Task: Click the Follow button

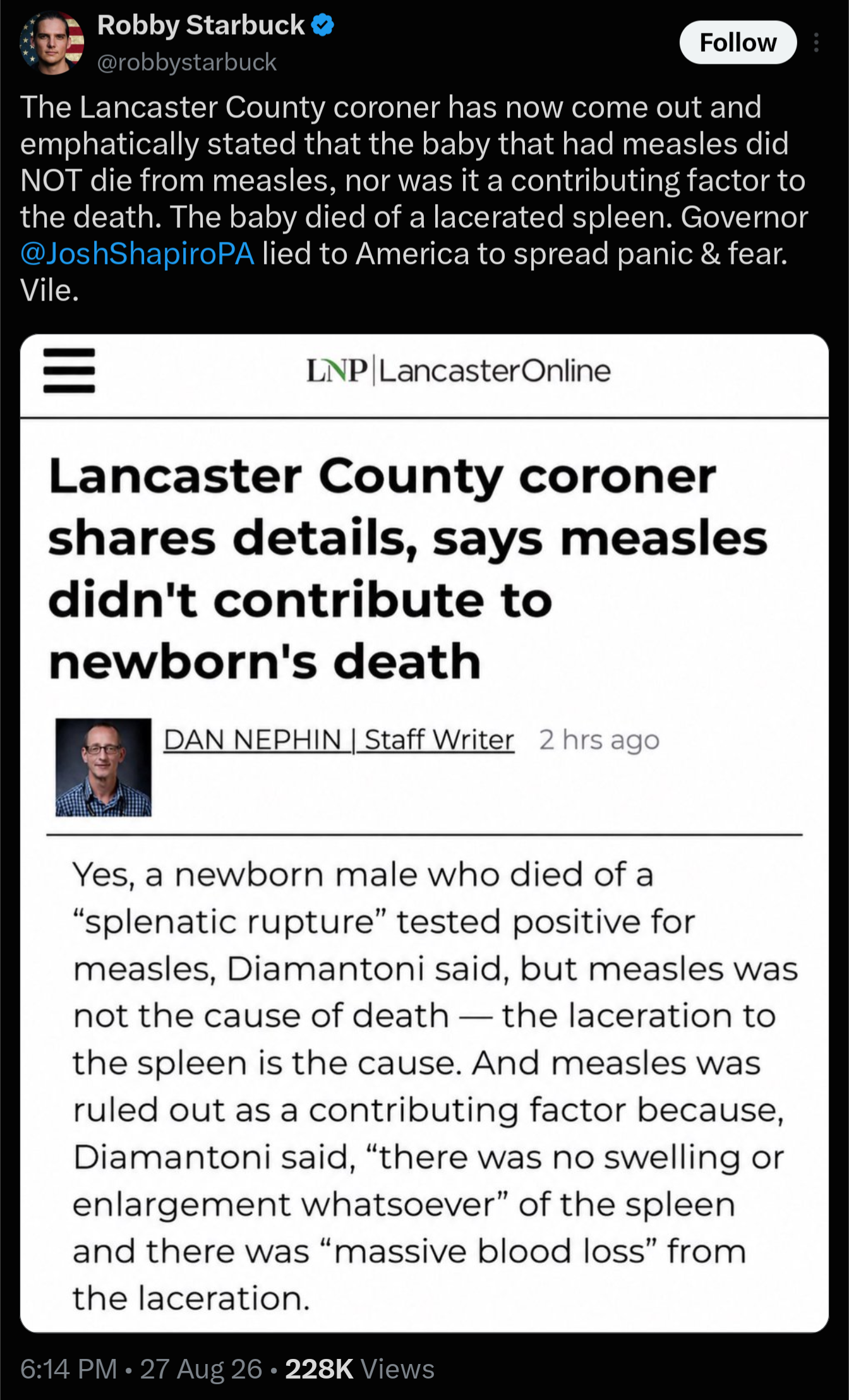Action: click(738, 42)
